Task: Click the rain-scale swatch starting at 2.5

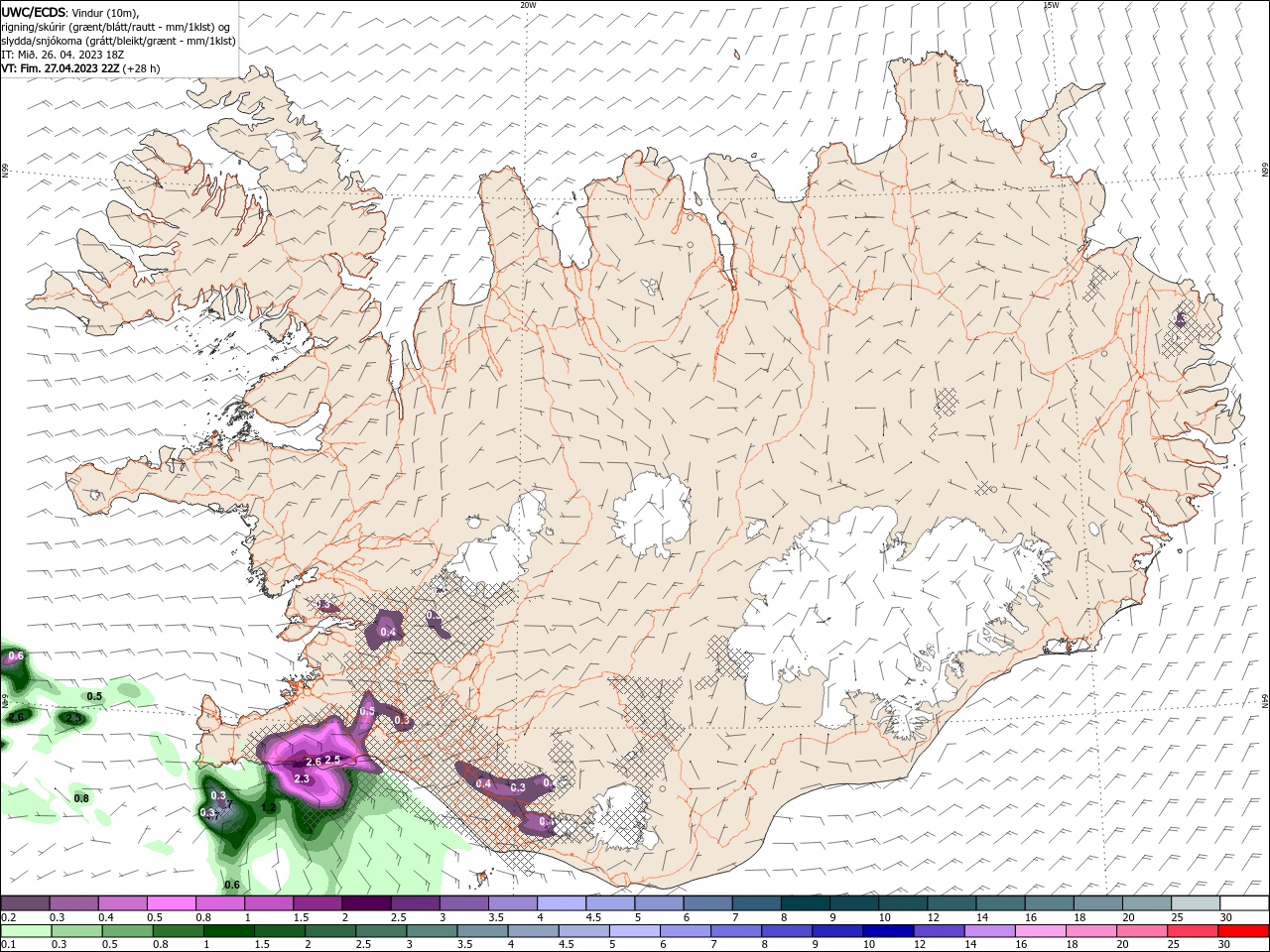Action: point(380,931)
